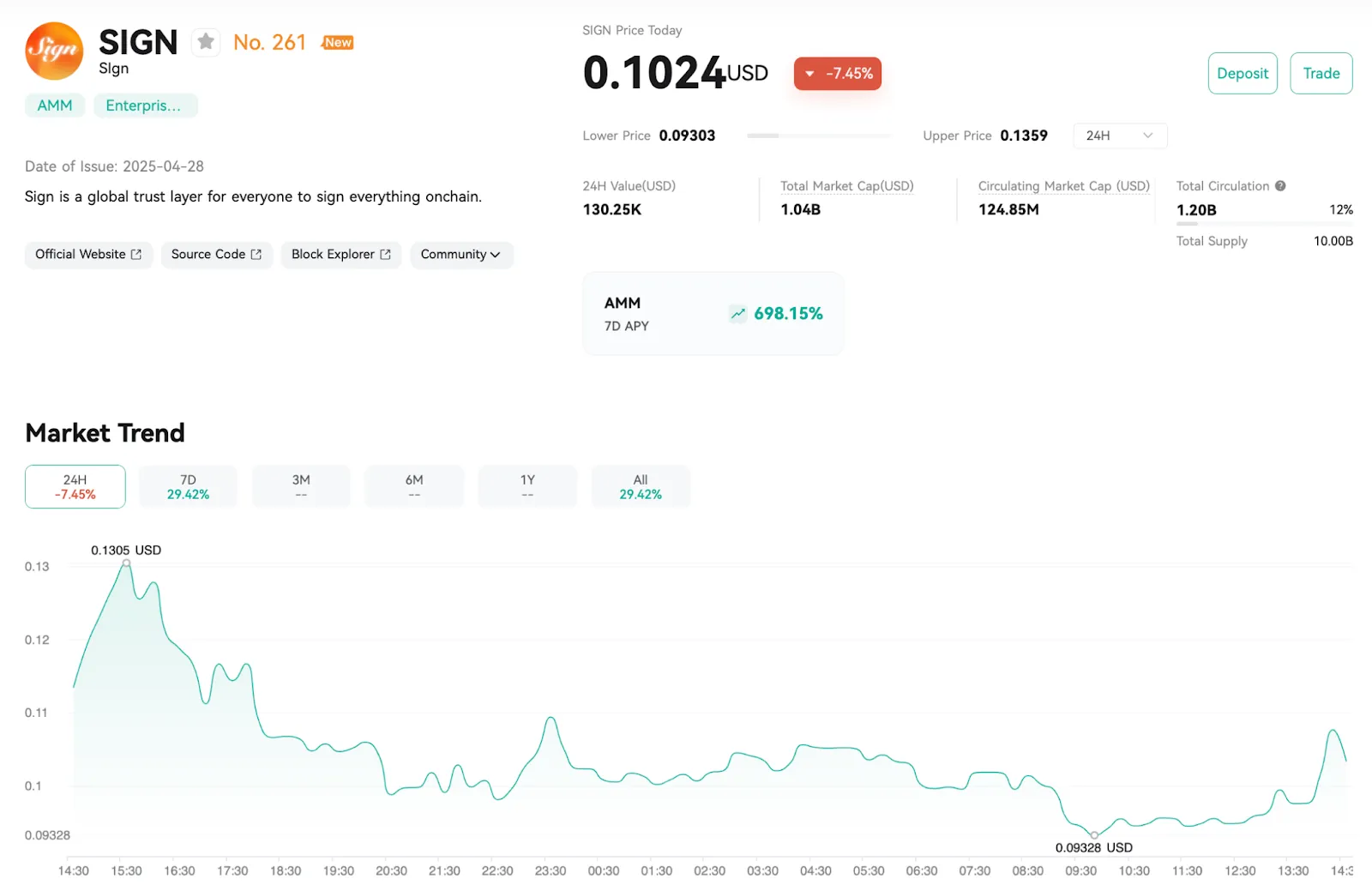Click the Deposit button
1372x885 pixels.
[x=1243, y=74]
